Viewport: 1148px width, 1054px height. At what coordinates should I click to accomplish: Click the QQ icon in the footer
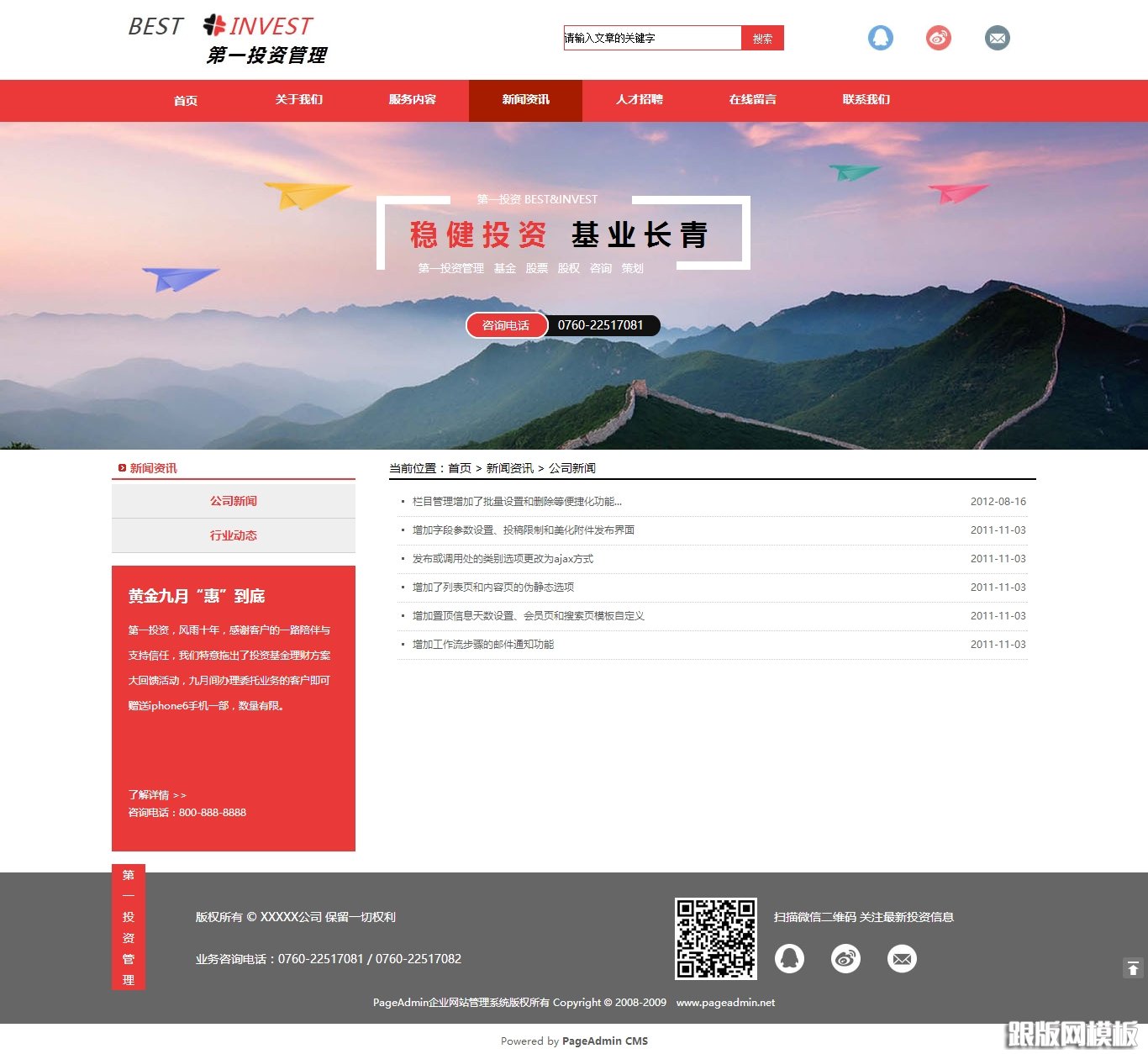coord(790,958)
